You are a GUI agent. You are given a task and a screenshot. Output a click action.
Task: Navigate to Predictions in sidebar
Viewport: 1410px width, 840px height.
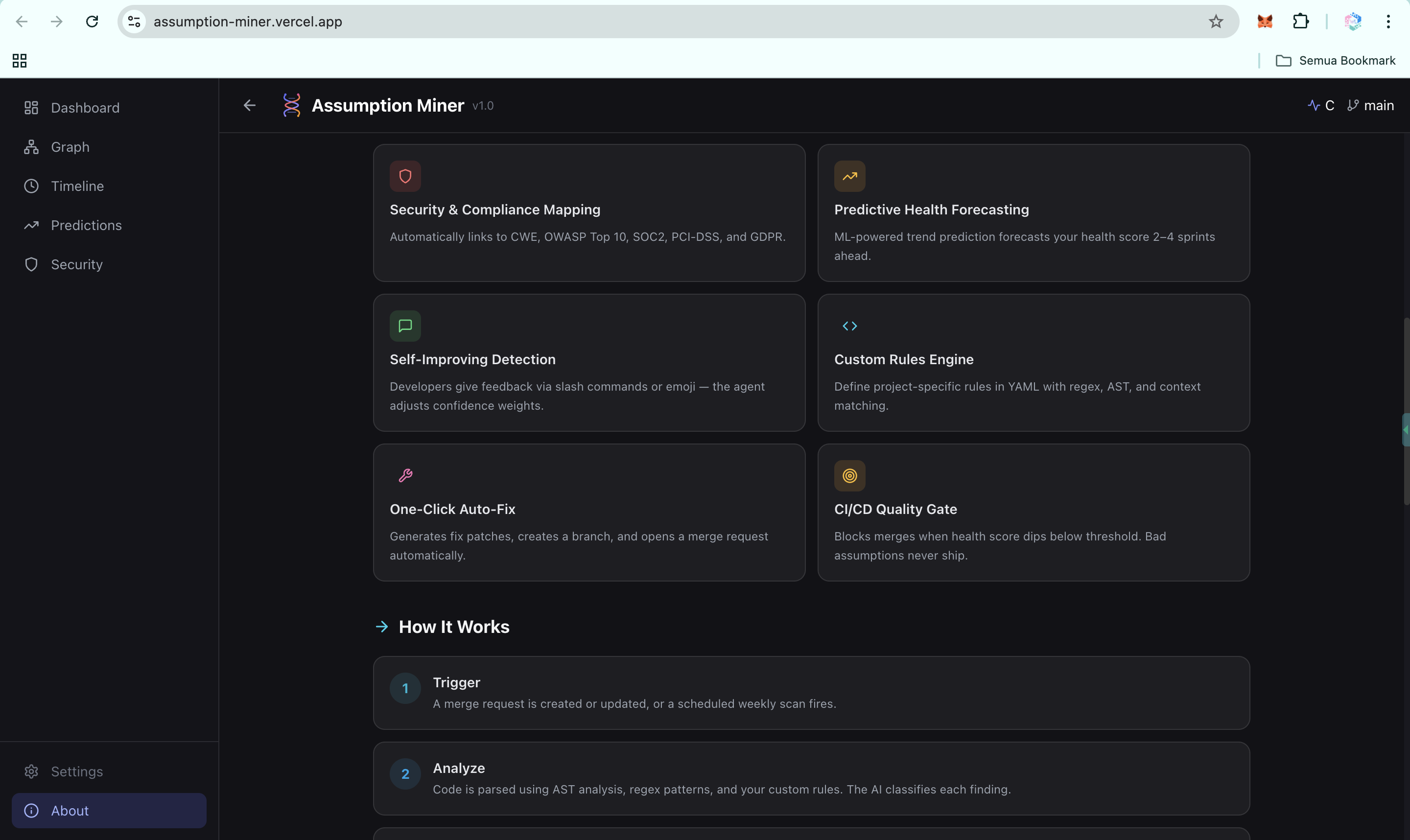(86, 225)
